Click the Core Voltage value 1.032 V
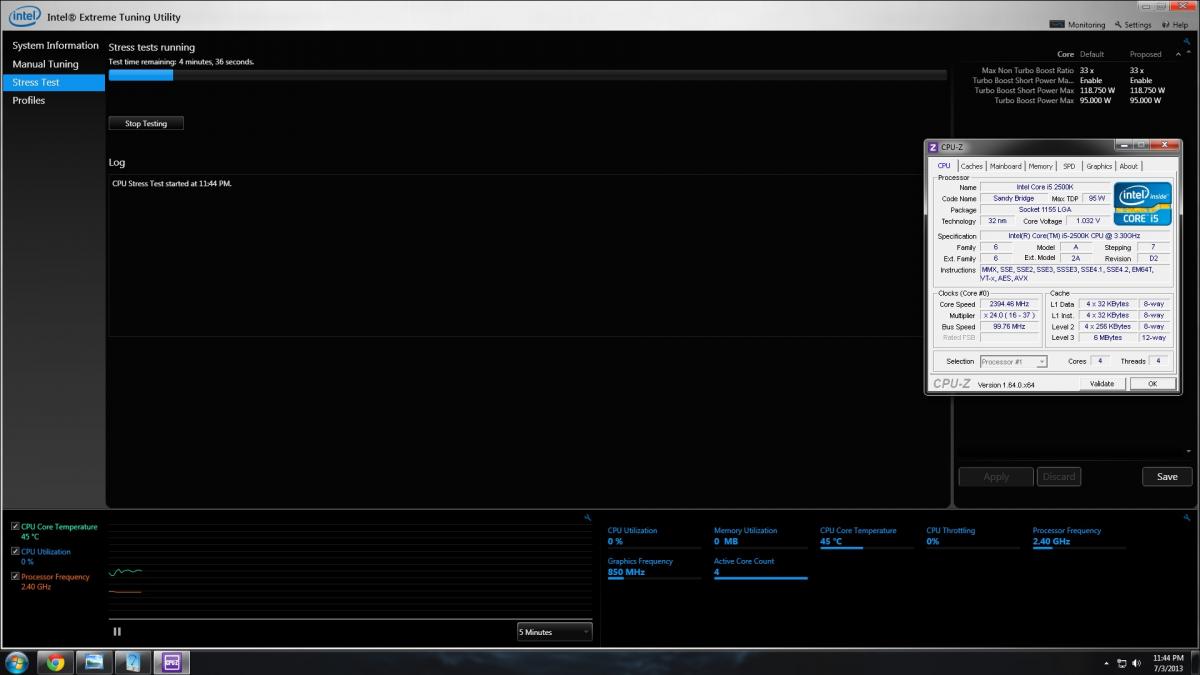The height and width of the screenshot is (675, 1200). pyautogui.click(x=1088, y=221)
